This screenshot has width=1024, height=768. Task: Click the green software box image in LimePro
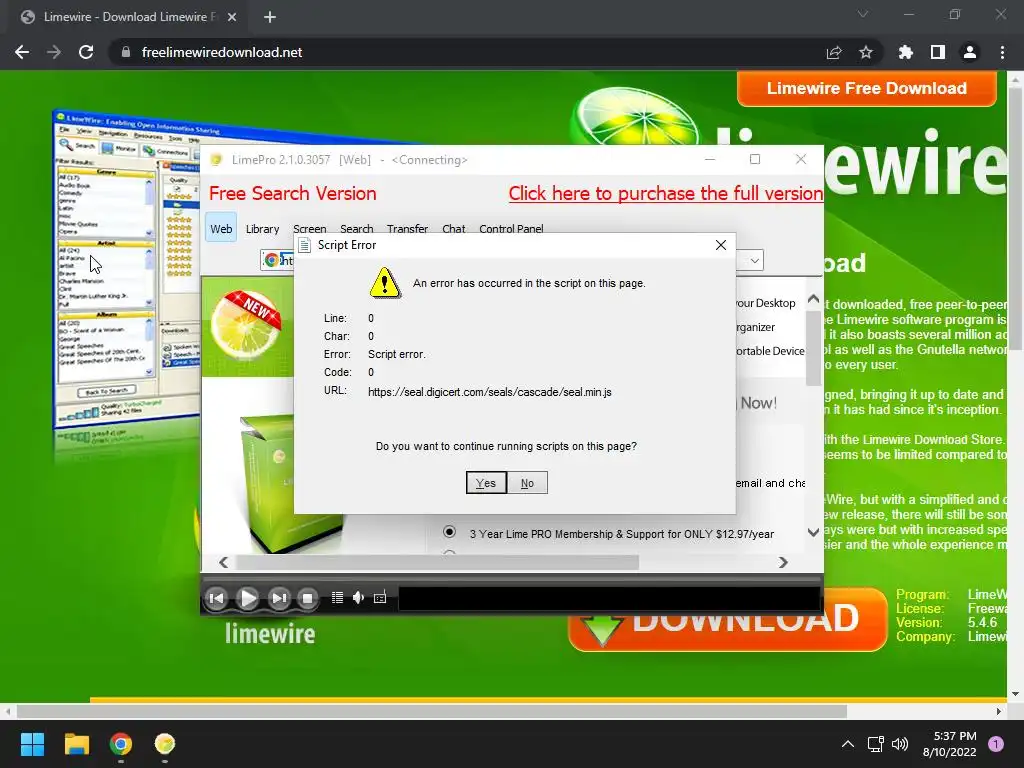tap(291, 483)
